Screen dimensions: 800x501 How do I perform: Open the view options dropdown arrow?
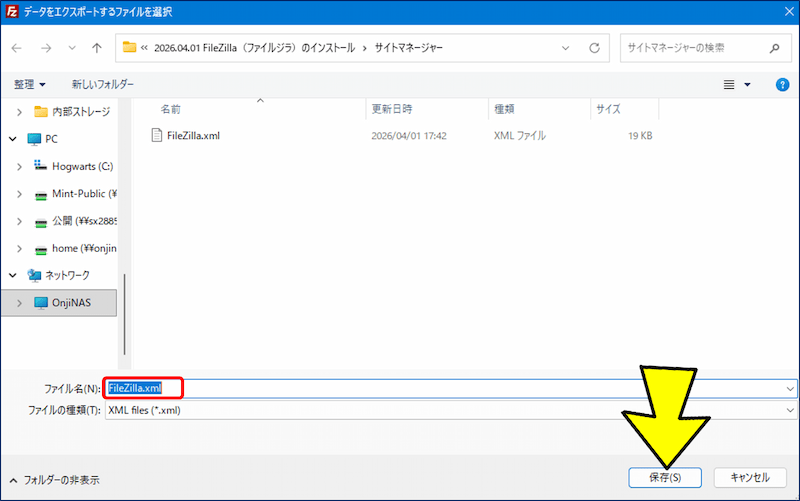pos(747,85)
